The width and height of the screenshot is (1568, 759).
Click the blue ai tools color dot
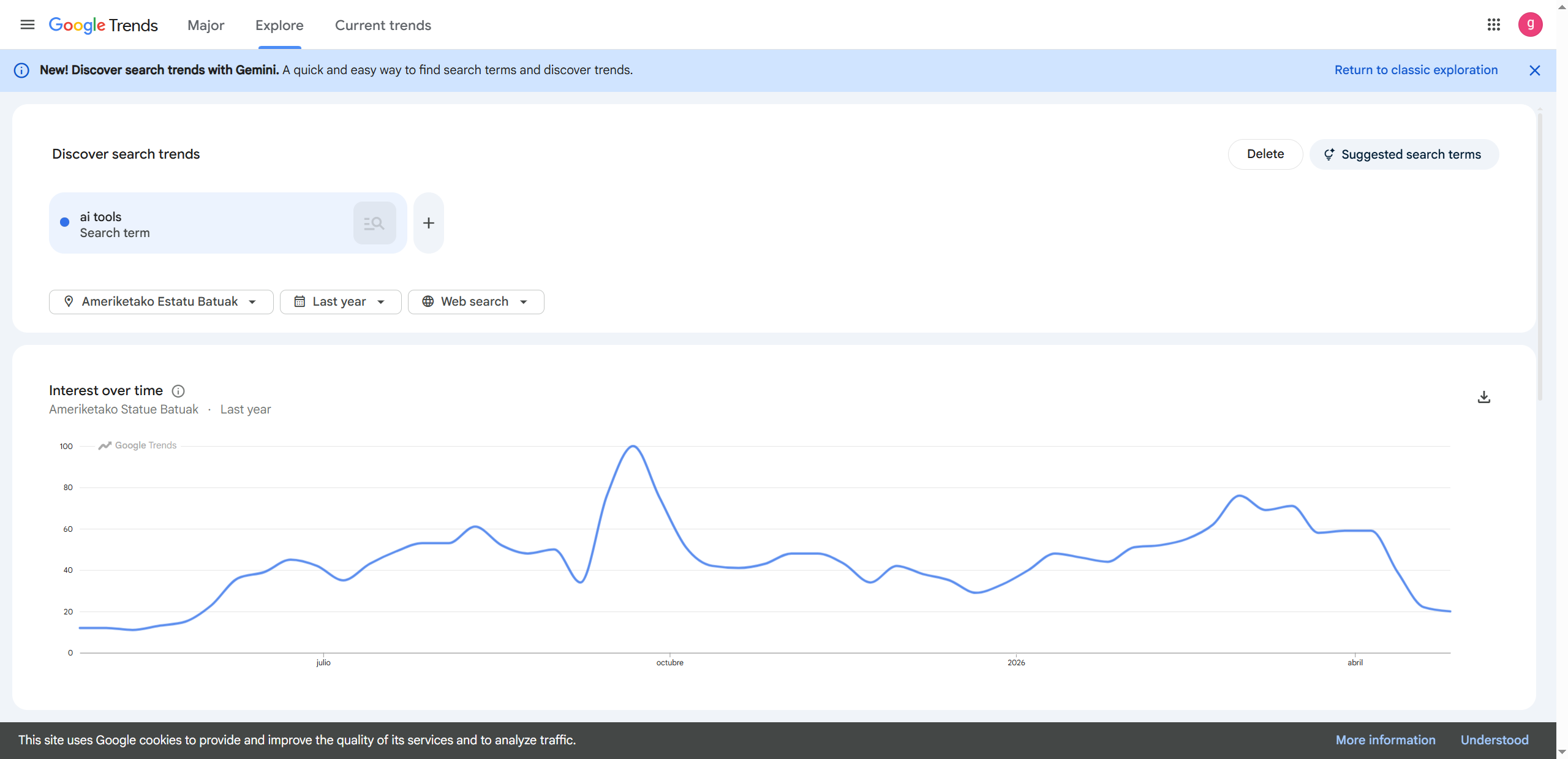tap(64, 222)
